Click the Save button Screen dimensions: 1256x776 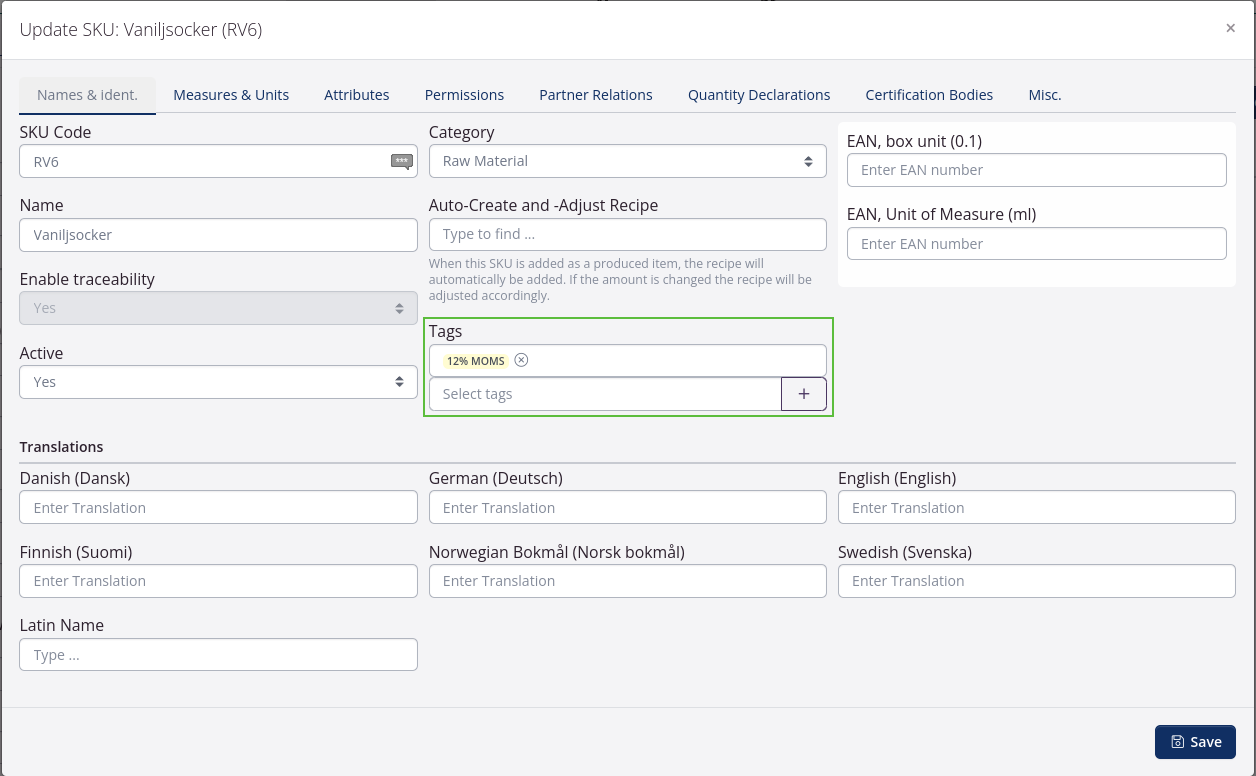pyautogui.click(x=1195, y=741)
